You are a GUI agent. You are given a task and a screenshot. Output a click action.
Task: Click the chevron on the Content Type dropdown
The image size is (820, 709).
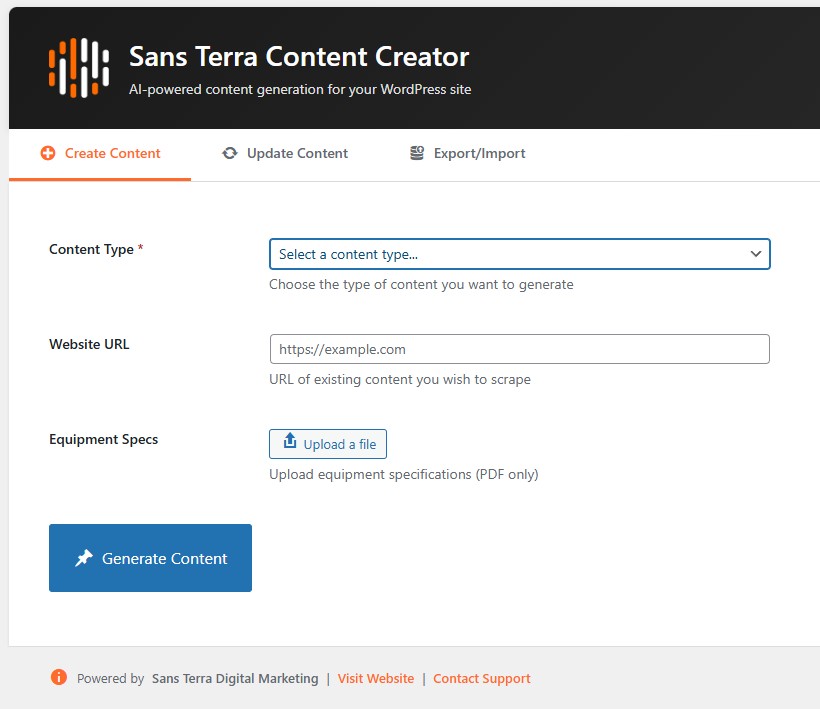[x=756, y=254]
